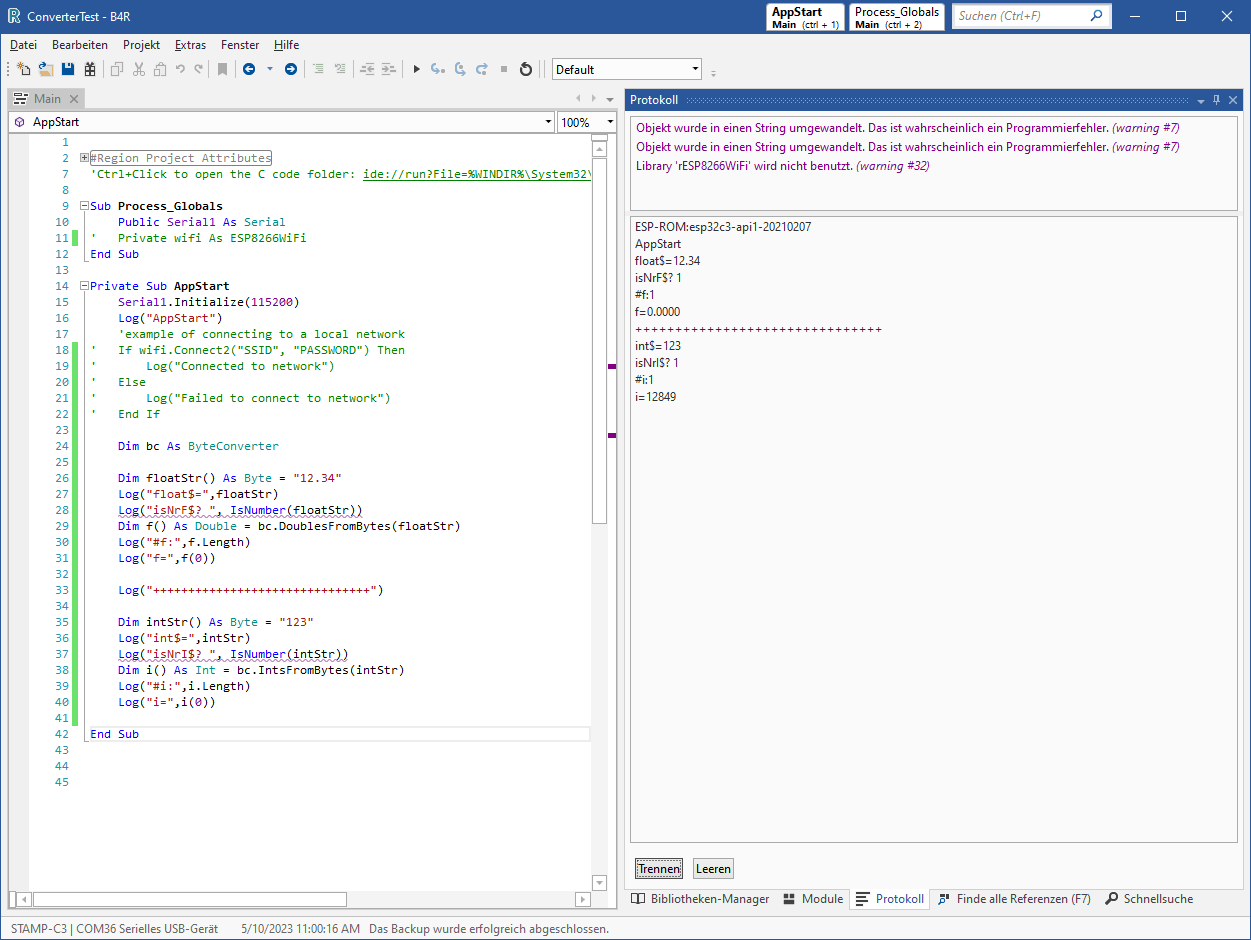Open the 100% zoom dropdown
Image resolution: width=1251 pixels, height=940 pixels.
609,122
